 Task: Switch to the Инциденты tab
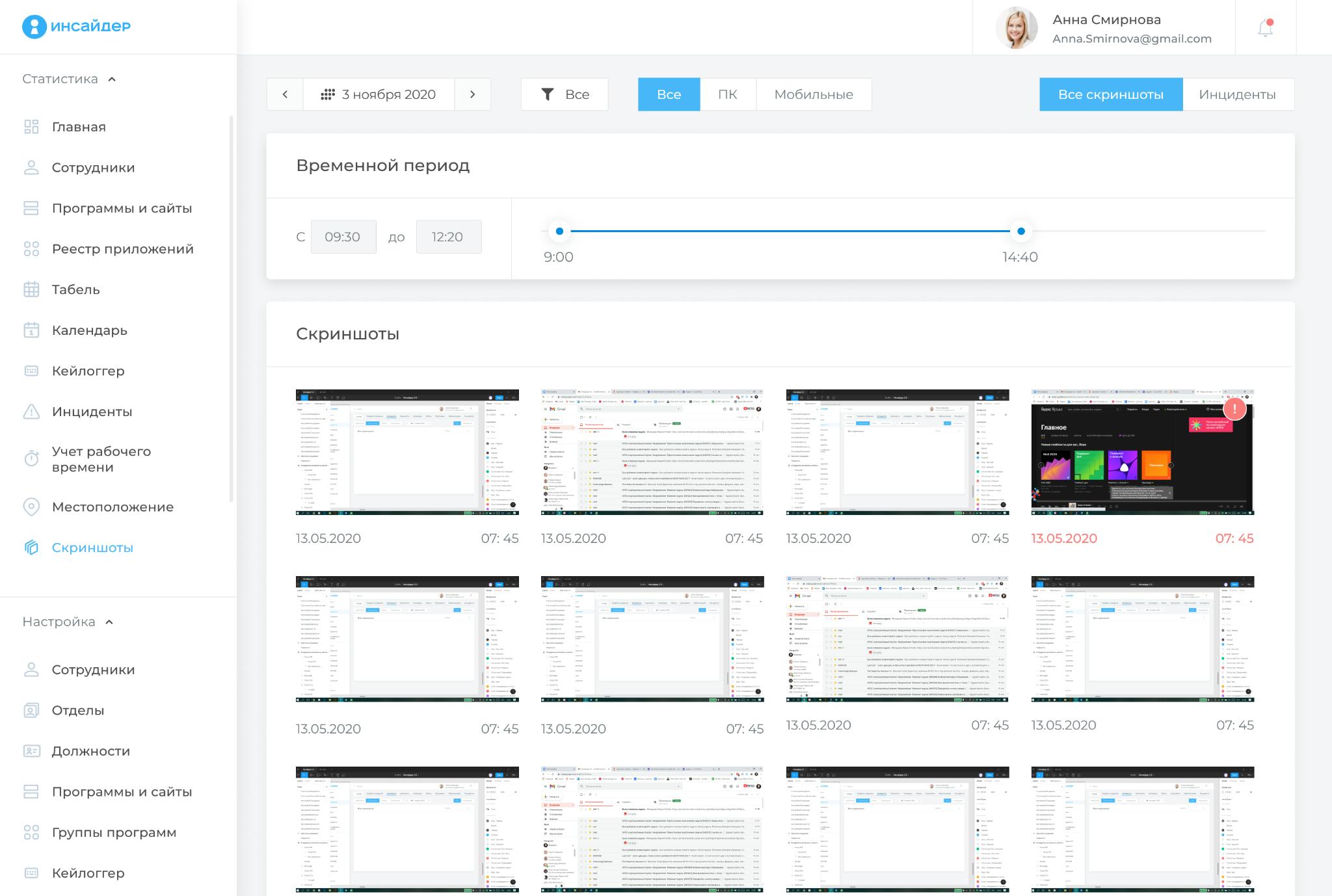(x=1237, y=94)
